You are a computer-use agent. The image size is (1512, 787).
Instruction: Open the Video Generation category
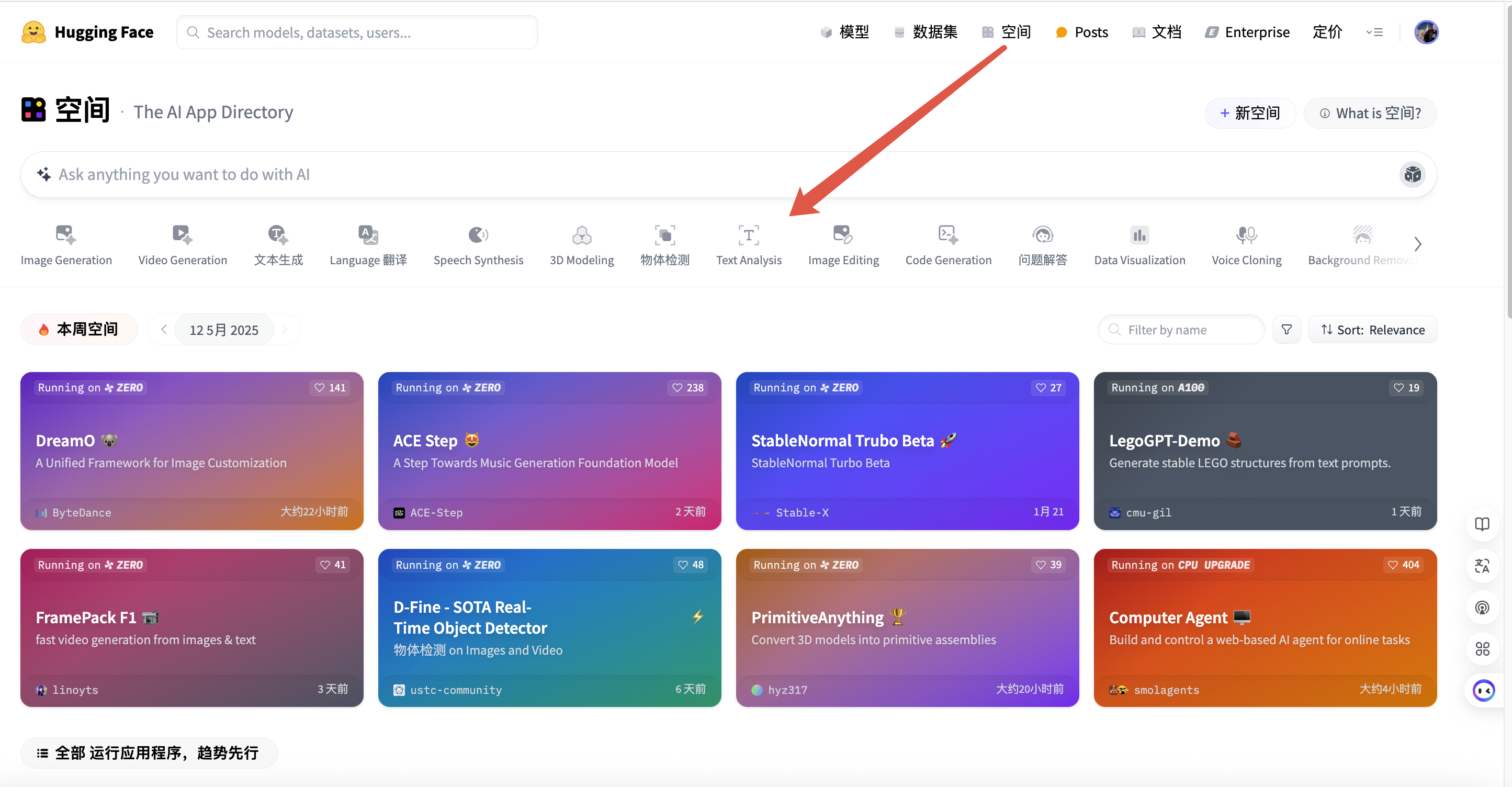183,245
